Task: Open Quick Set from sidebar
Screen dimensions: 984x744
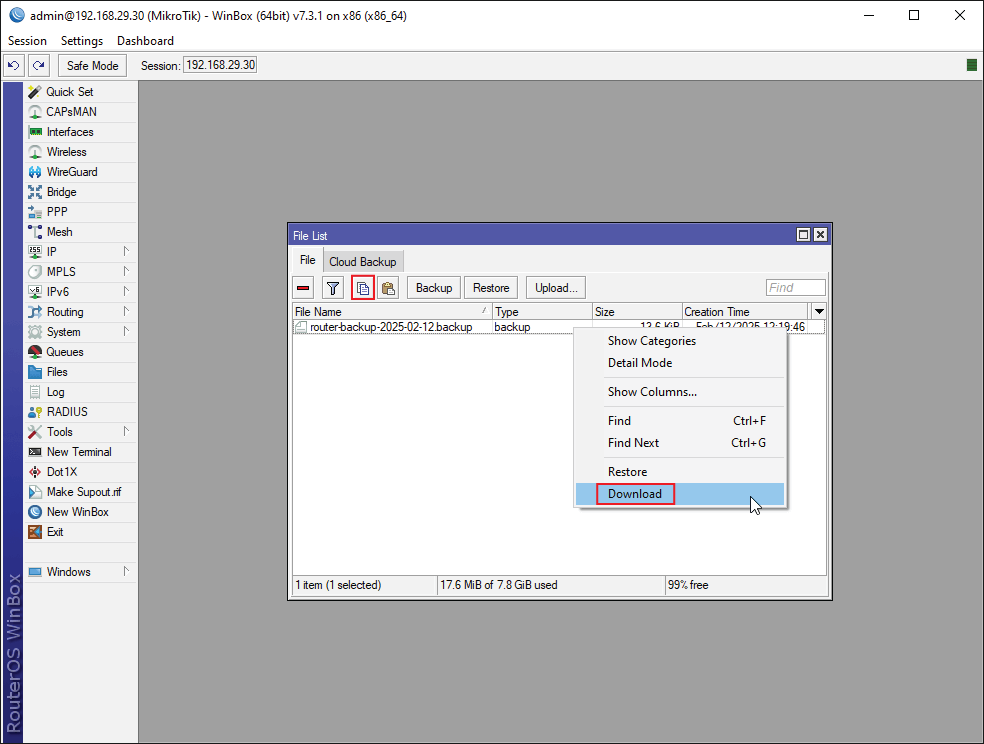Action: (68, 91)
